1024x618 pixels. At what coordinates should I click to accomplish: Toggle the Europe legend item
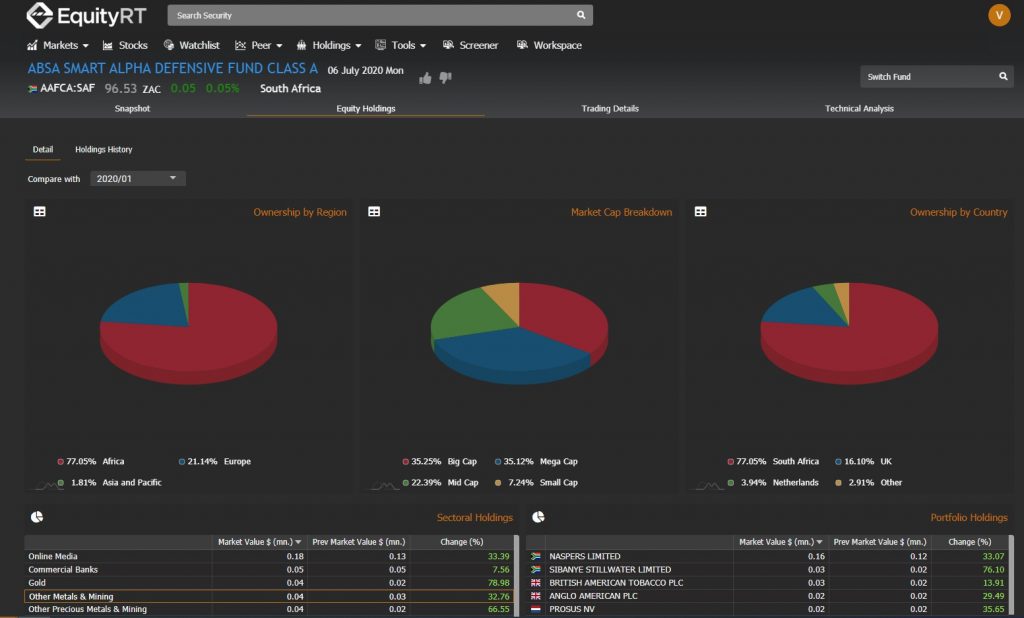(215, 461)
